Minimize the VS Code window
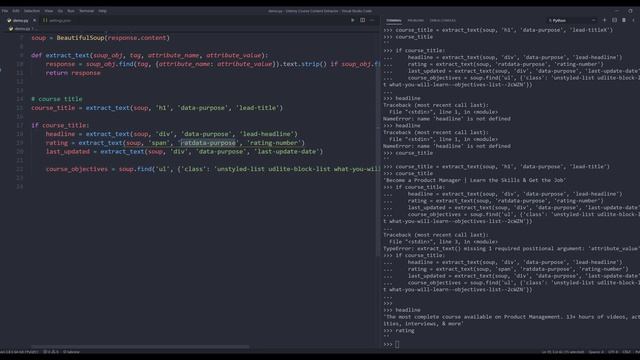 coord(617,11)
